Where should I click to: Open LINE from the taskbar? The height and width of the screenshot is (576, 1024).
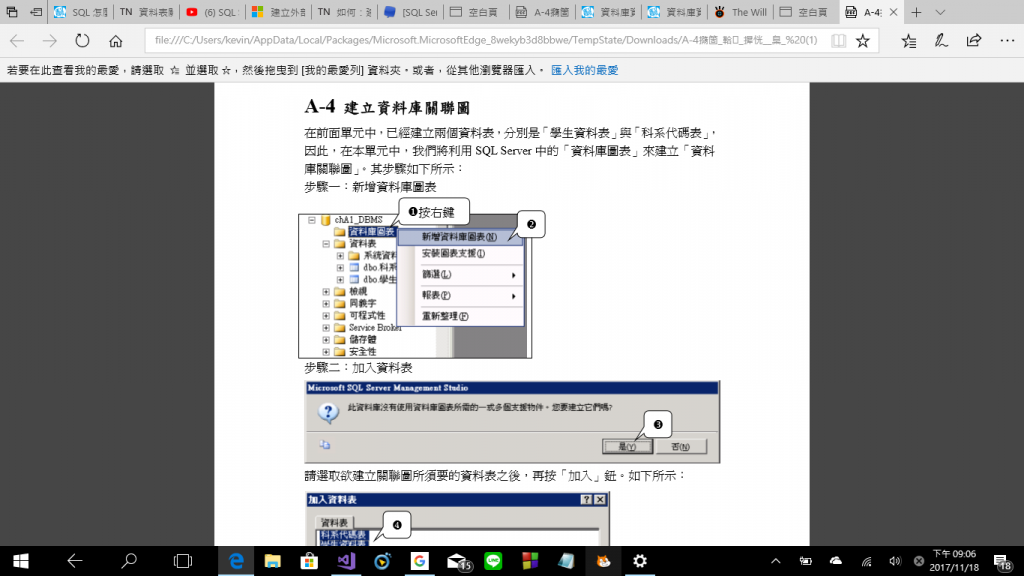pyautogui.click(x=493, y=561)
